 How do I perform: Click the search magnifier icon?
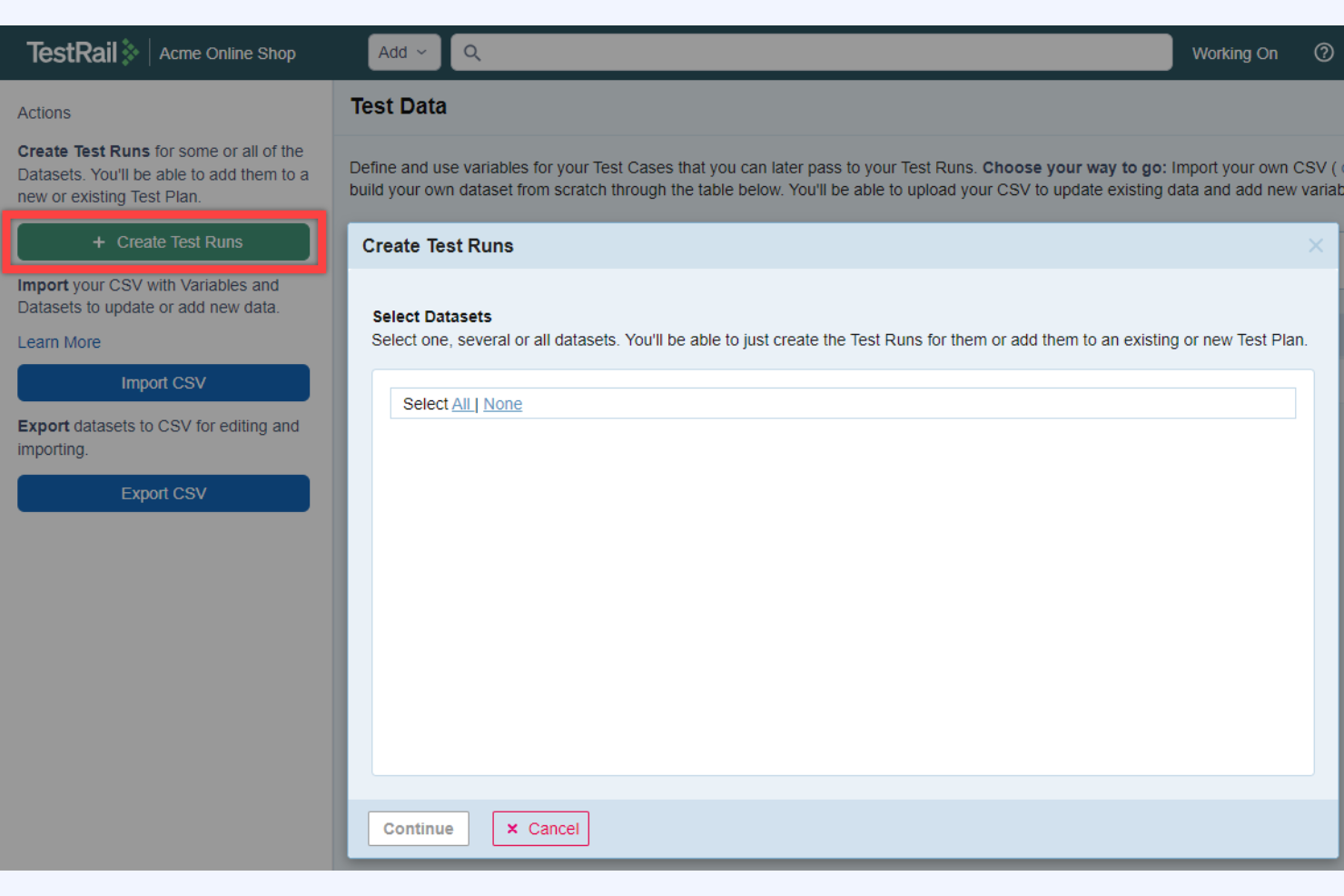click(x=472, y=53)
